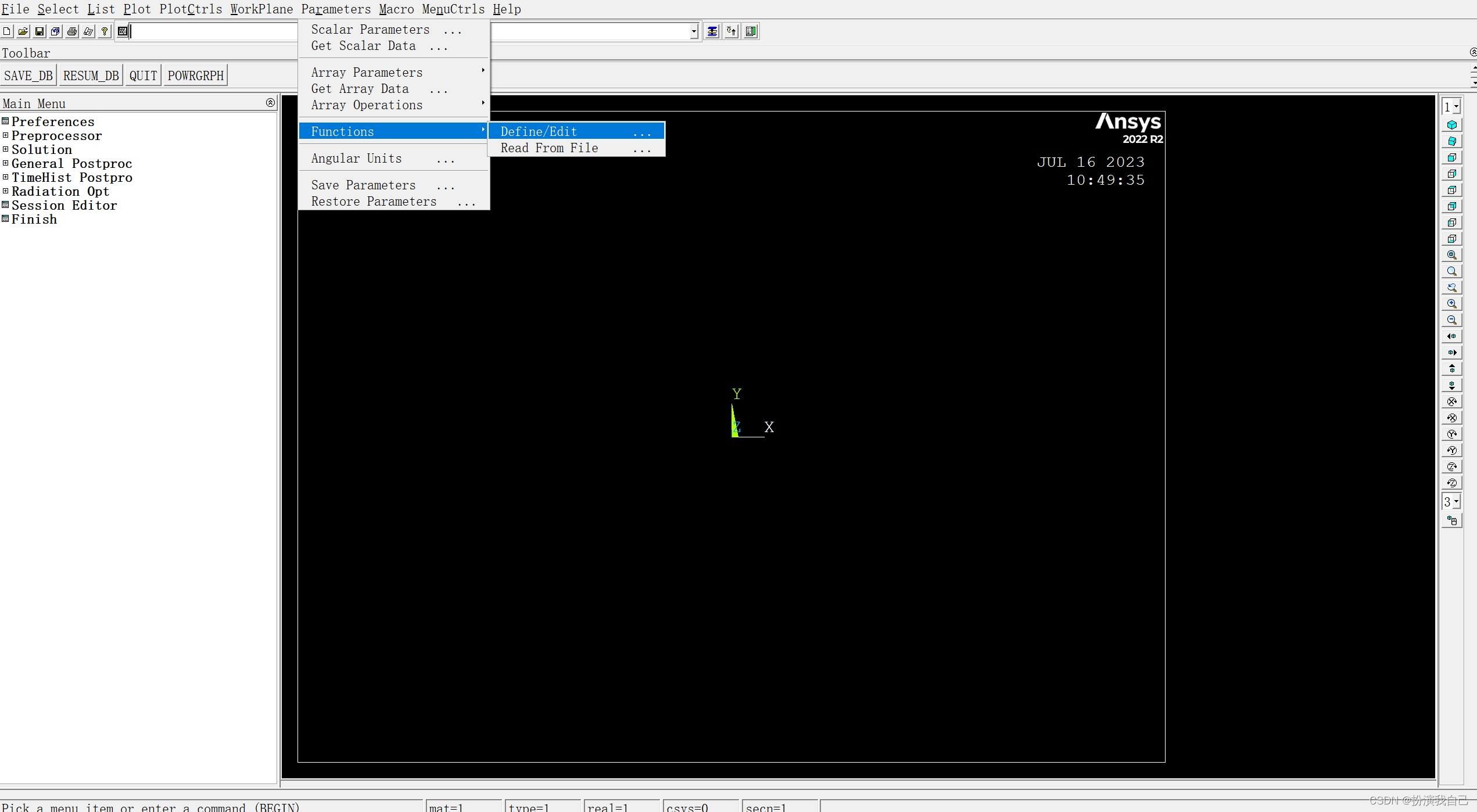Expand the Preprocessor tree item
This screenshot has width=1477, height=812.
tap(6, 135)
